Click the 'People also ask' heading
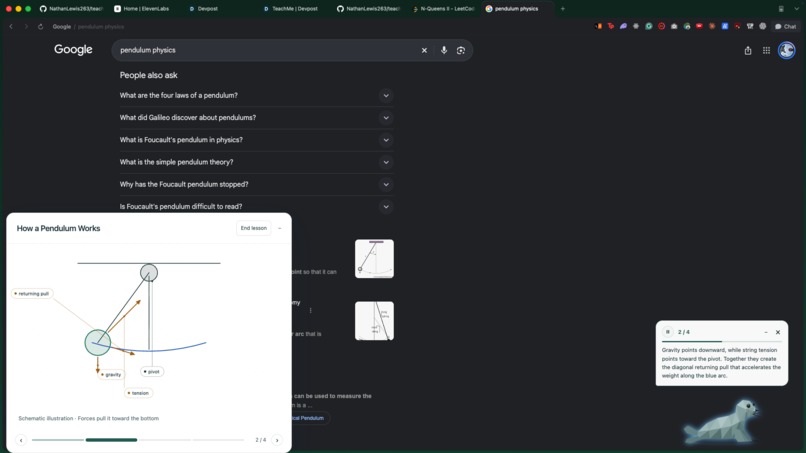Screen dimensions: 806x453 coord(149,75)
